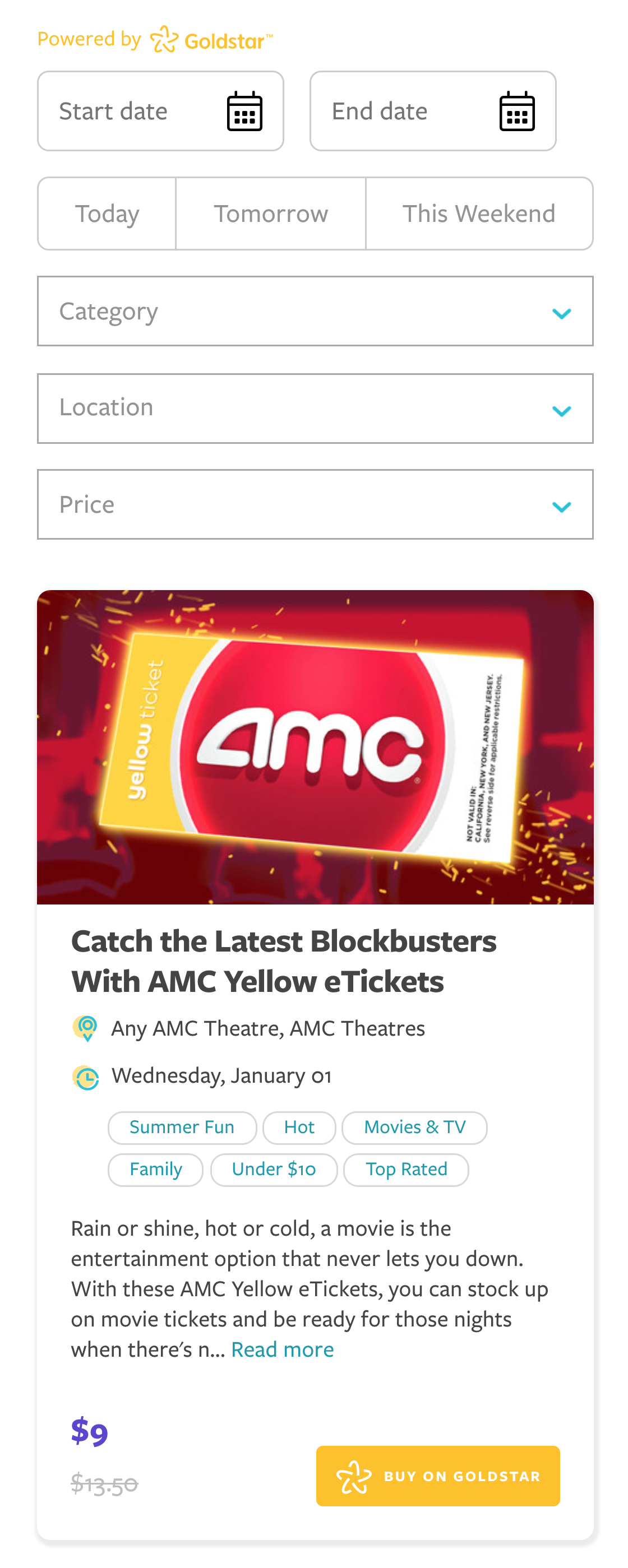Open the Price dropdown
Viewport: 628px width, 1568px height.
315,504
